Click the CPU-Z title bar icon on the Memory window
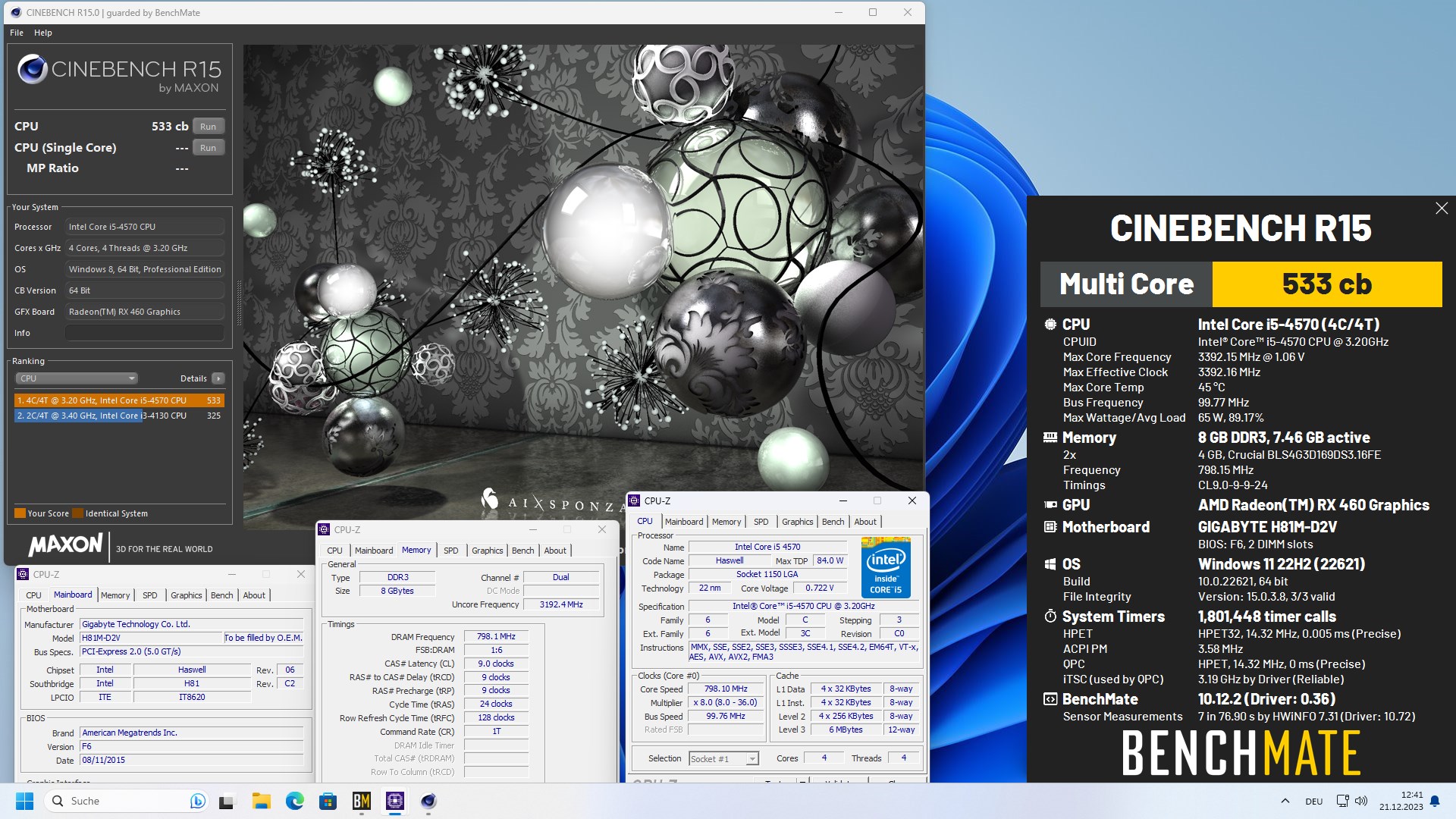Viewport: 1456px width, 819px height. click(x=324, y=529)
